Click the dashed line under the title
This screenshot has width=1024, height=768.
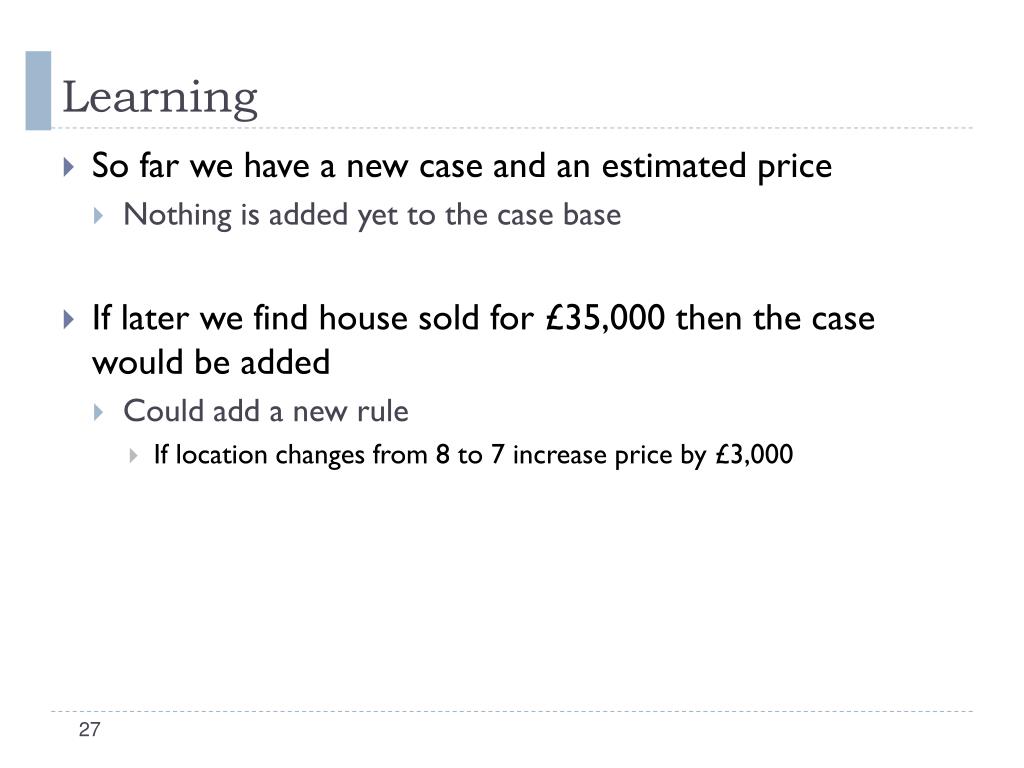tap(512, 128)
